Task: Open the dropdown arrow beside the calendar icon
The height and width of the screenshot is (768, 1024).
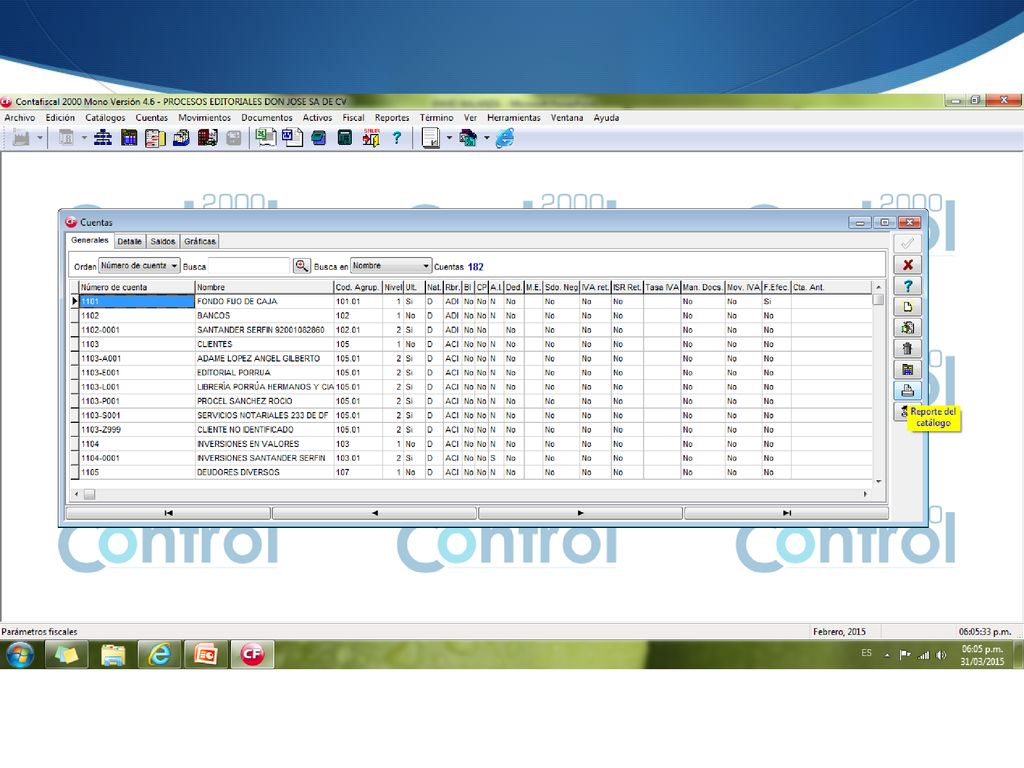Action: point(84,138)
